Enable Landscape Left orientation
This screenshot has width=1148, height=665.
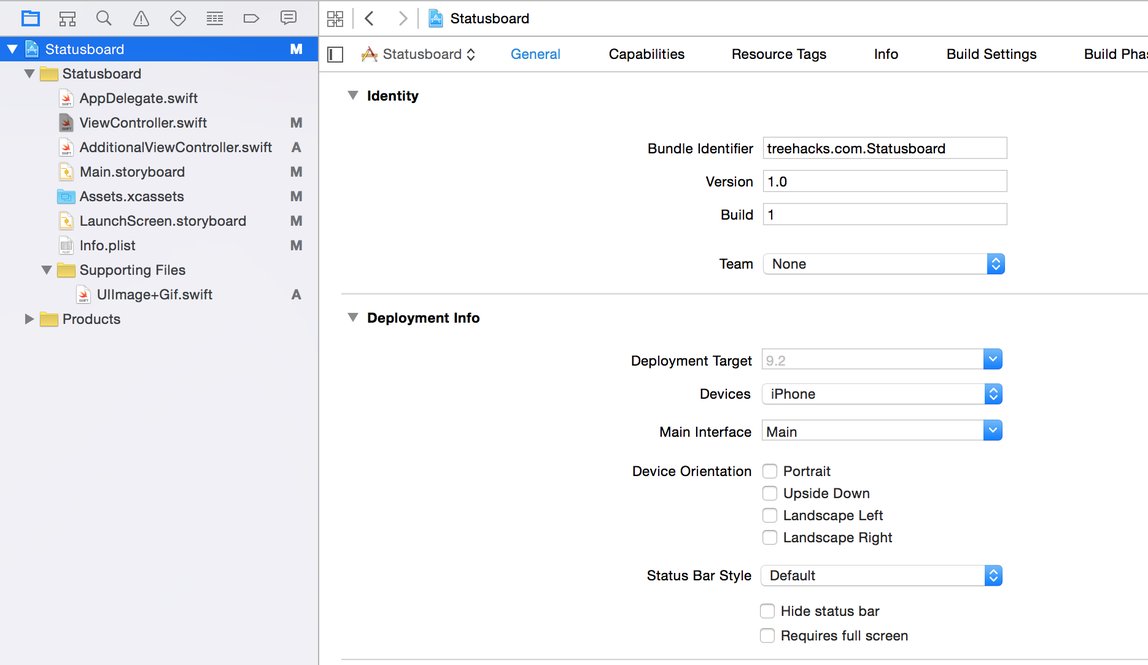point(769,516)
